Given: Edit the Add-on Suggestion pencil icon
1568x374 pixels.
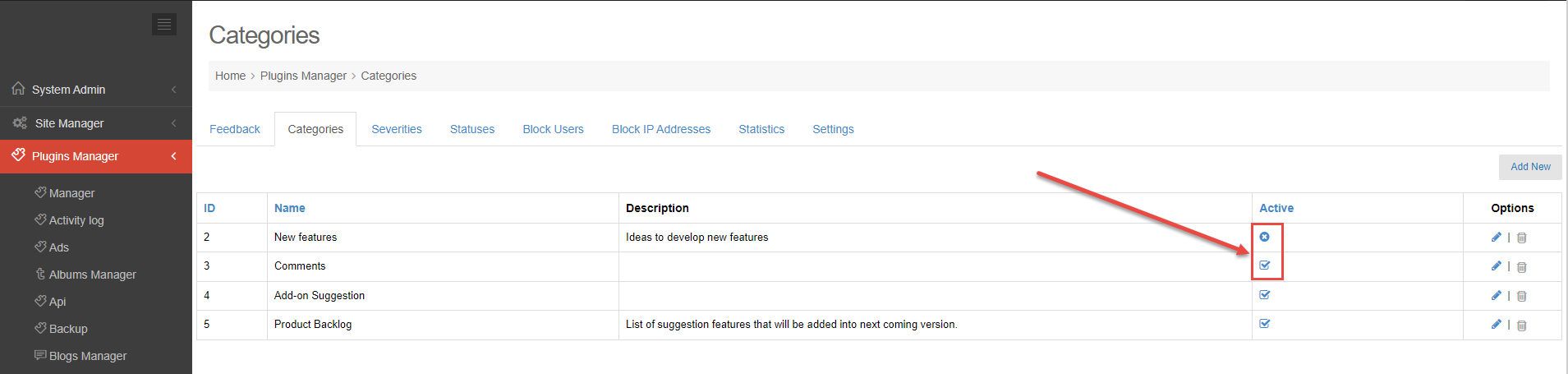Looking at the screenshot, I should [x=1496, y=296].
